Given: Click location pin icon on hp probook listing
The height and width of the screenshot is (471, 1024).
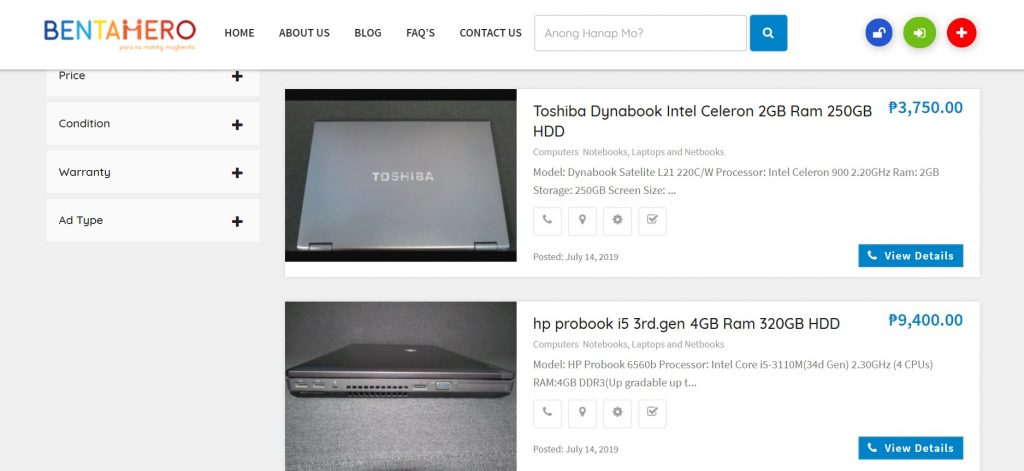Looking at the screenshot, I should (583, 414).
